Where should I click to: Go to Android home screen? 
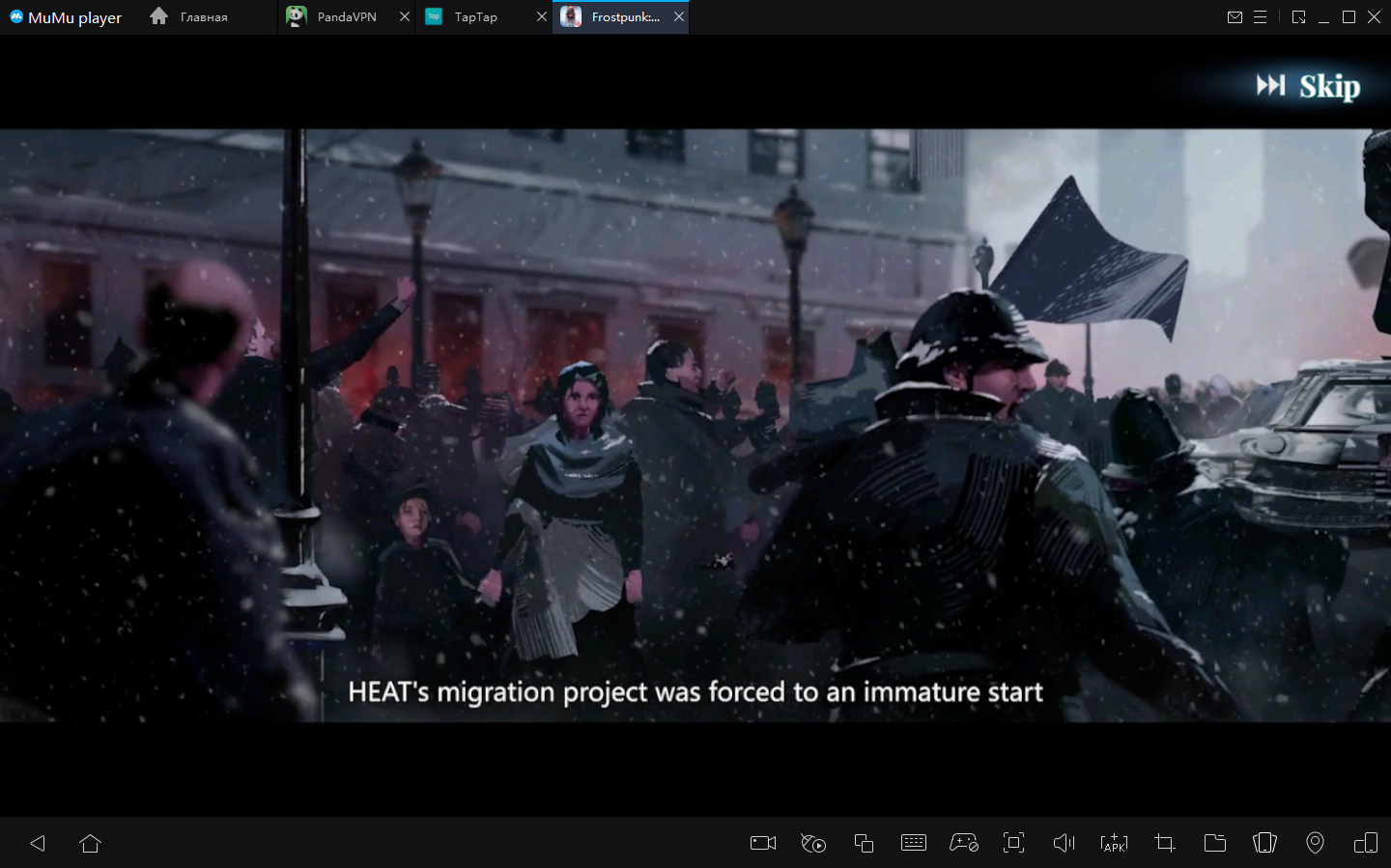click(91, 843)
